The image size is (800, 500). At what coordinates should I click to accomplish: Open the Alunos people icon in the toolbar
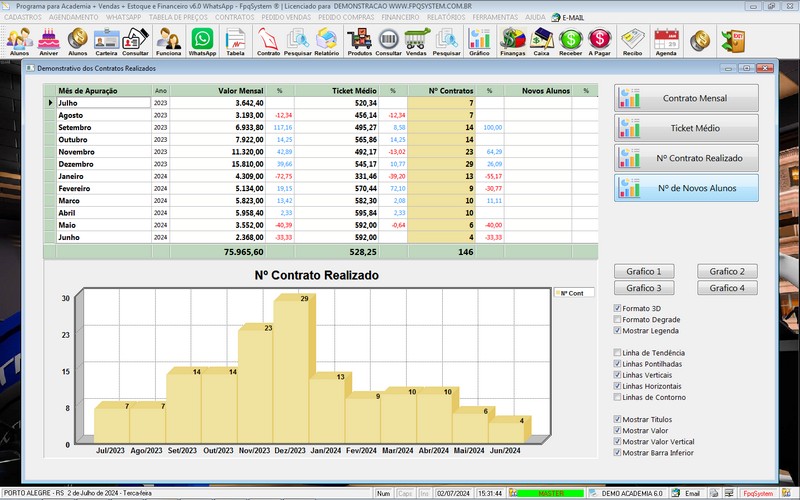[x=19, y=41]
